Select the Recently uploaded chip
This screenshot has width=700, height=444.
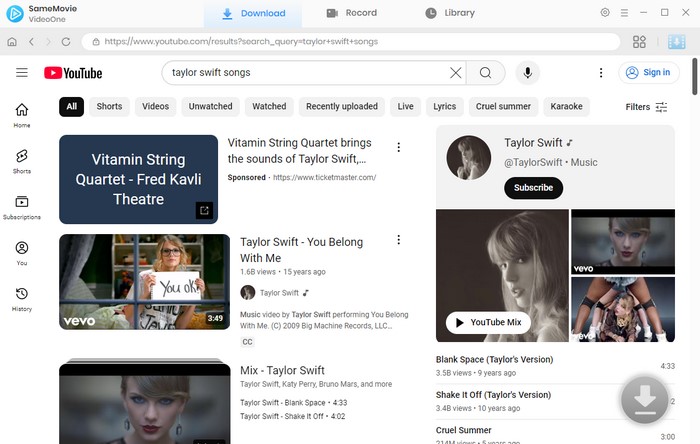click(342, 107)
